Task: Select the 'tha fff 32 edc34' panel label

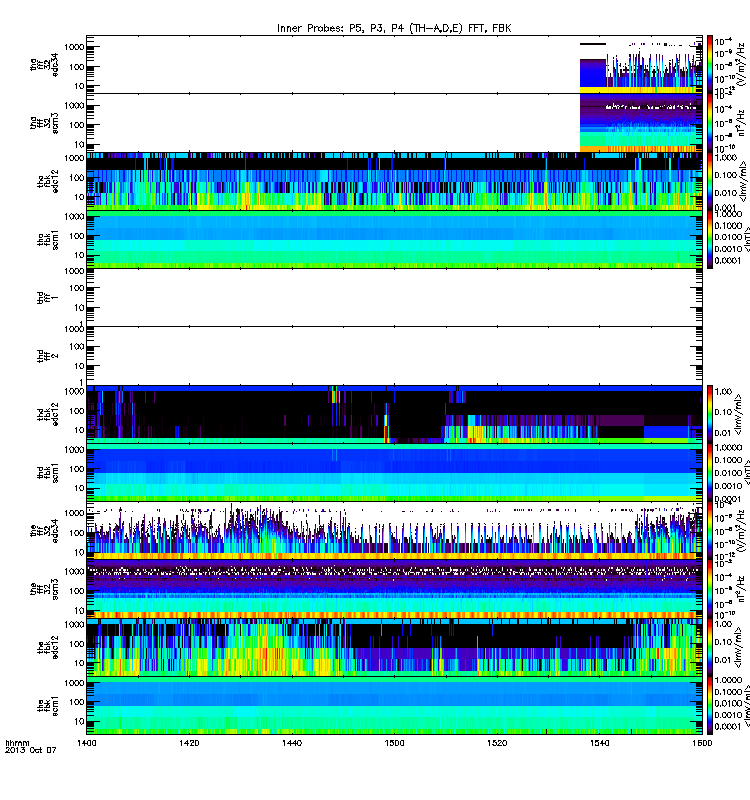Action: (x=44, y=65)
